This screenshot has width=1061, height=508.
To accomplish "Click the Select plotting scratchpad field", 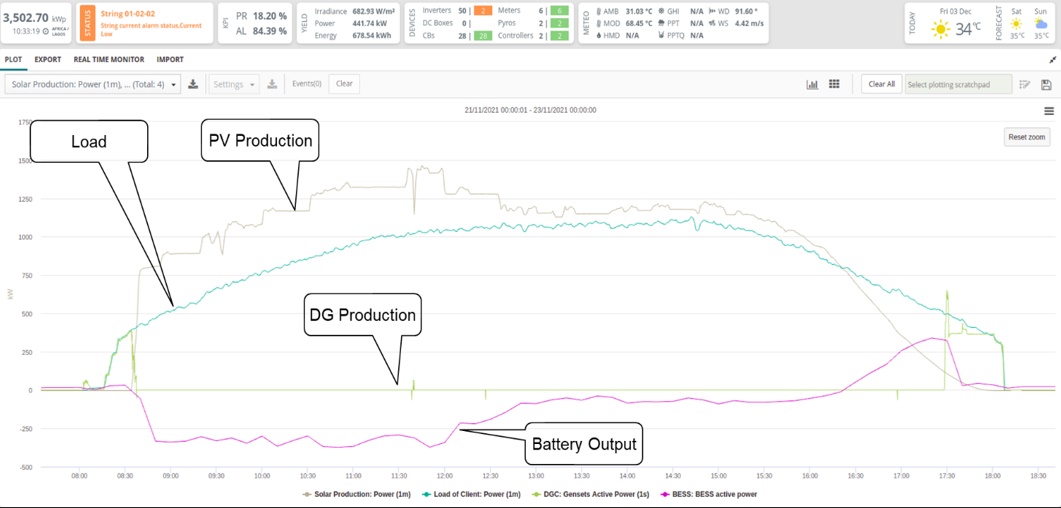I will click(958, 85).
